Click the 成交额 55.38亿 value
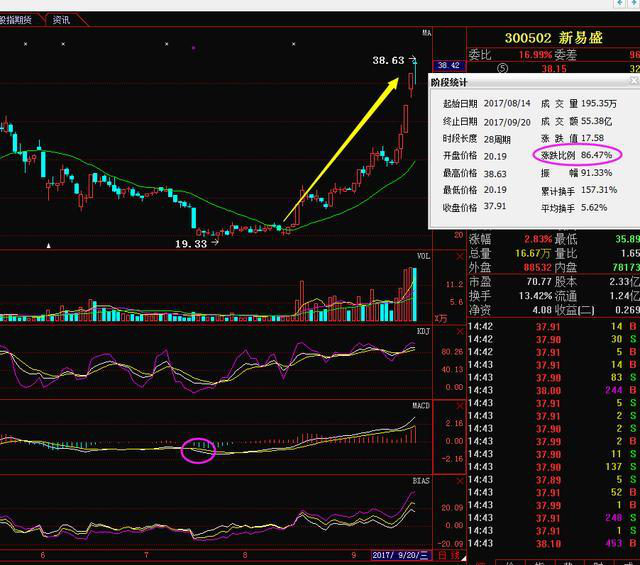The width and height of the screenshot is (640, 565). (x=596, y=121)
